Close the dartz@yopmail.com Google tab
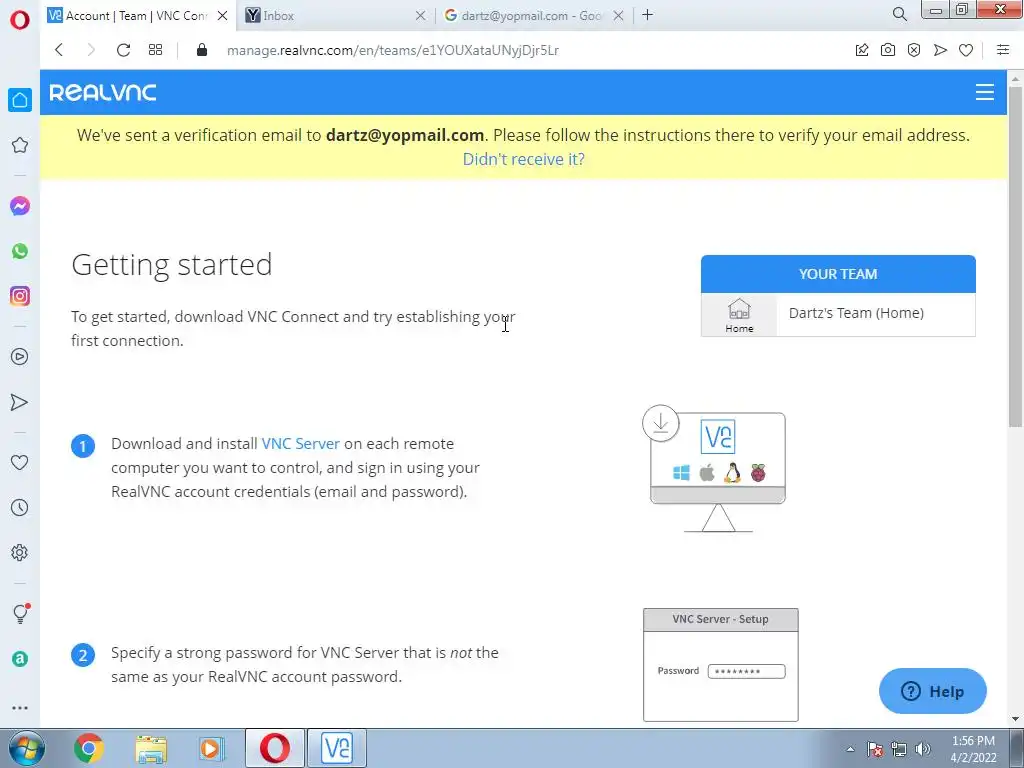Viewport: 1024px width, 768px height. (x=618, y=16)
